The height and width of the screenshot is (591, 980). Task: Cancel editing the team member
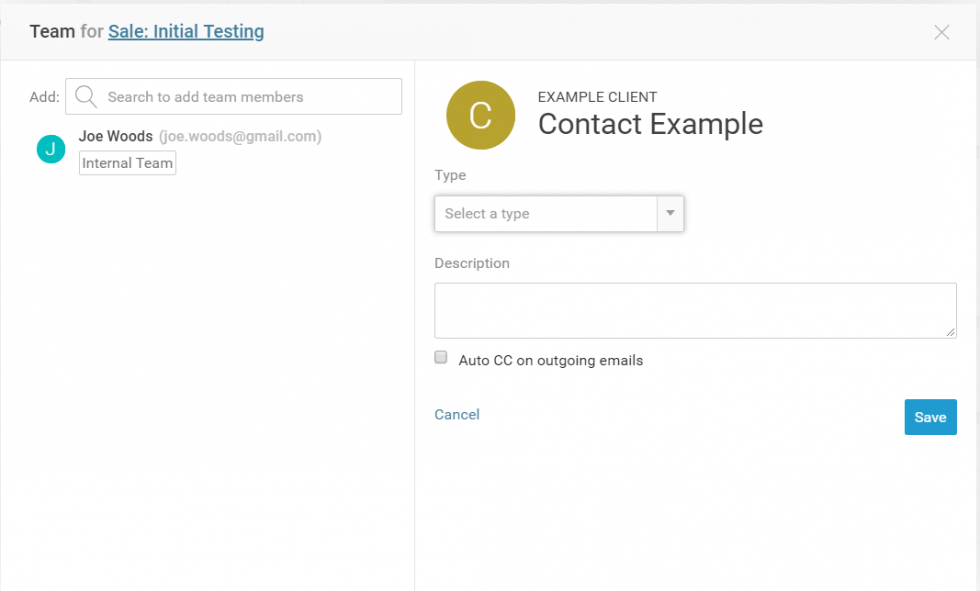click(457, 414)
